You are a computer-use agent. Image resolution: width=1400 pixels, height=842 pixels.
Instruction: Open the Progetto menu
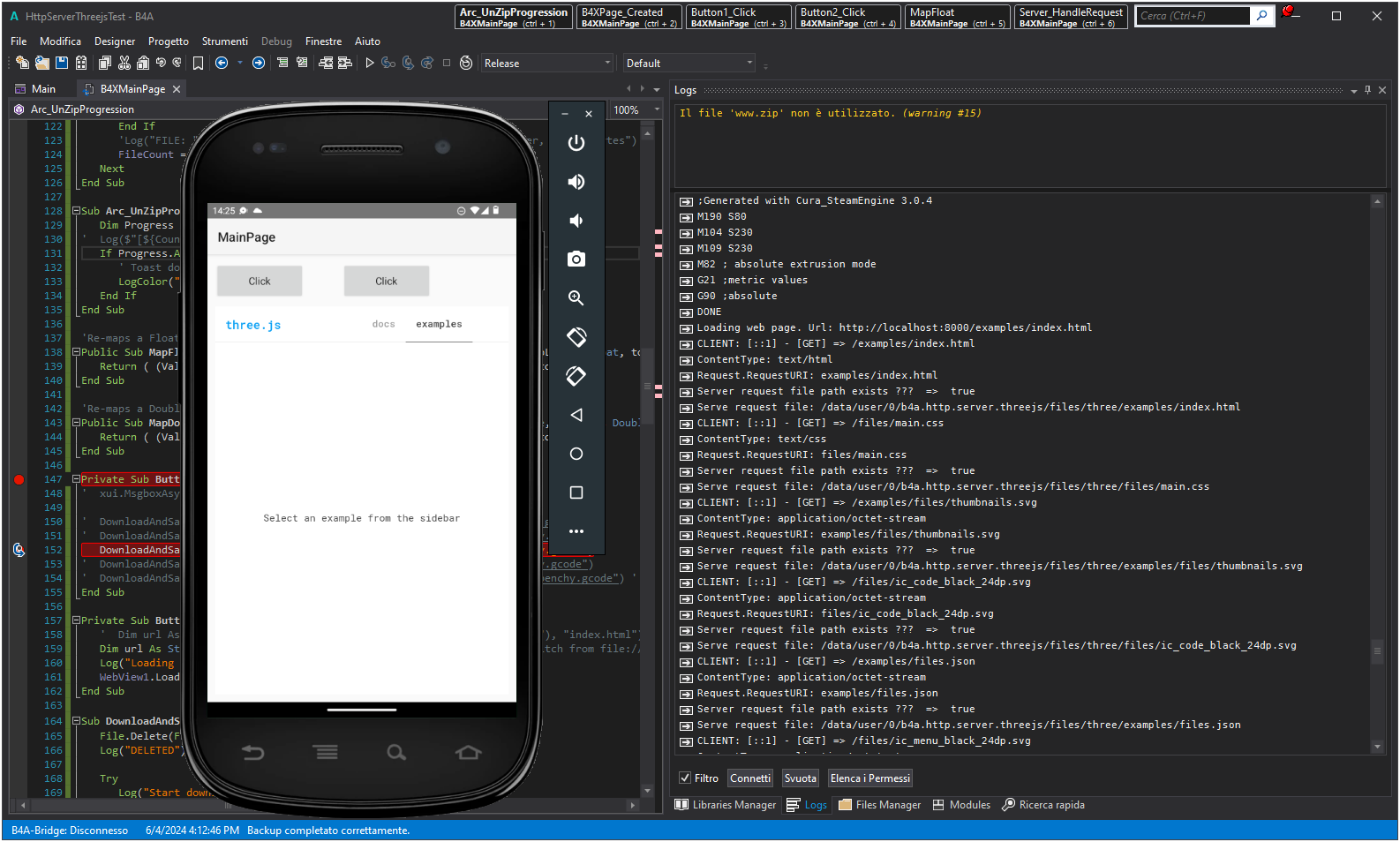tap(168, 41)
